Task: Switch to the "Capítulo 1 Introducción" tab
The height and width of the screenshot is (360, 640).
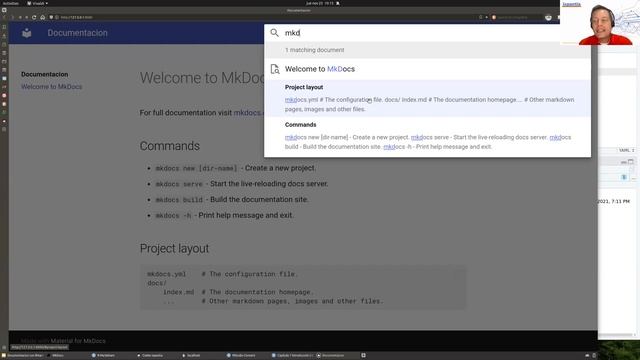Action: point(292,356)
